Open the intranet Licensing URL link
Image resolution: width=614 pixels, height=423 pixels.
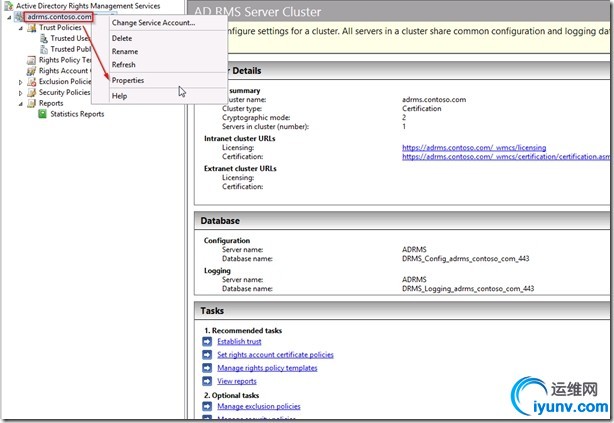click(x=474, y=148)
